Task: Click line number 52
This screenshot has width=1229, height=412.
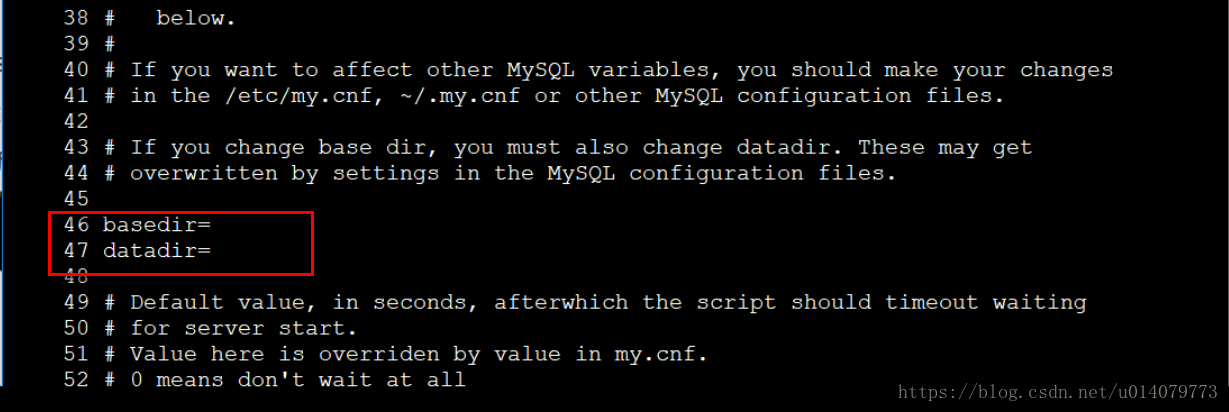Action: (x=75, y=380)
